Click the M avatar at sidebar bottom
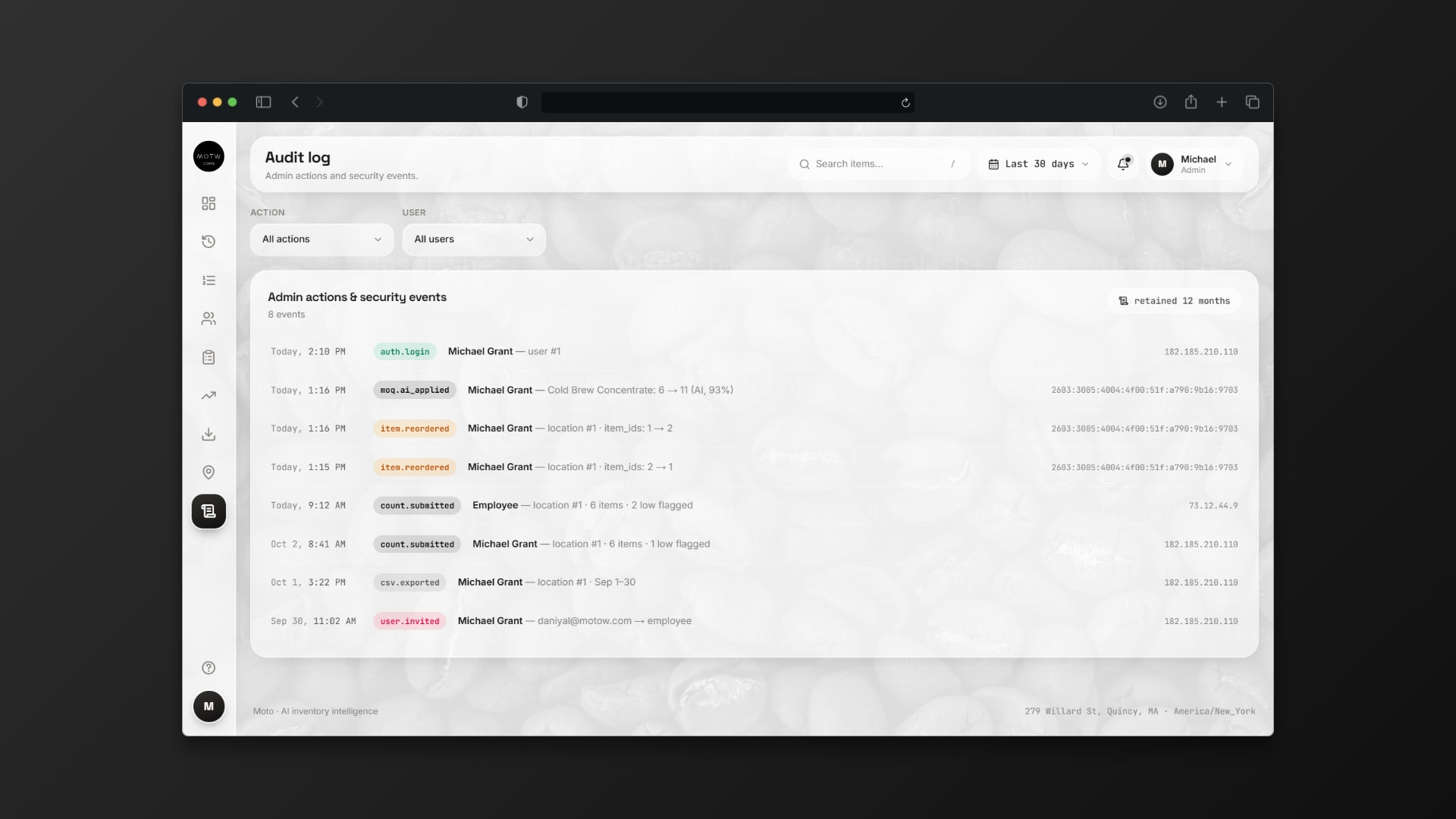 coord(209,707)
